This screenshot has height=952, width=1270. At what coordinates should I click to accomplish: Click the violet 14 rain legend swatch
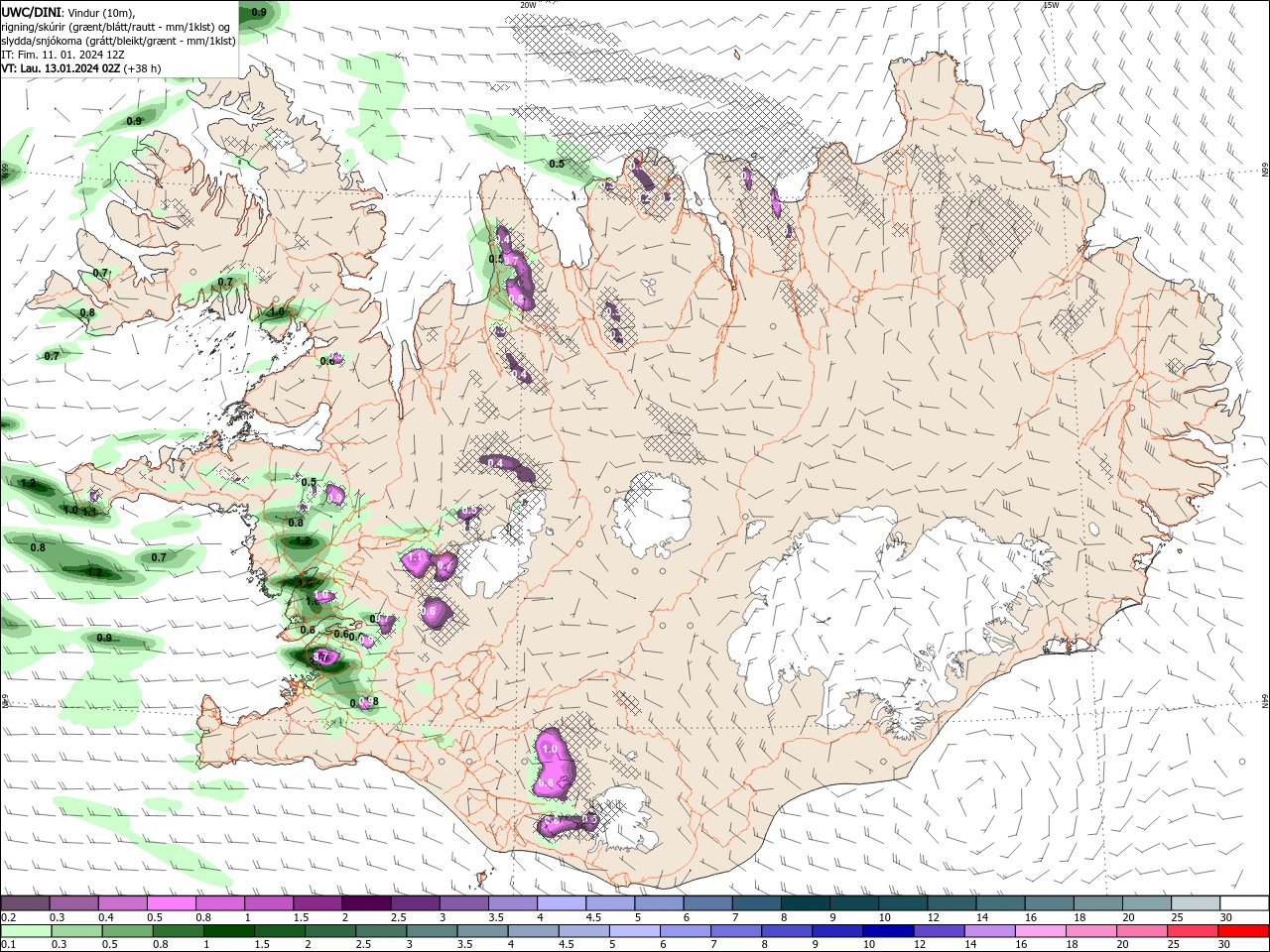[990, 931]
